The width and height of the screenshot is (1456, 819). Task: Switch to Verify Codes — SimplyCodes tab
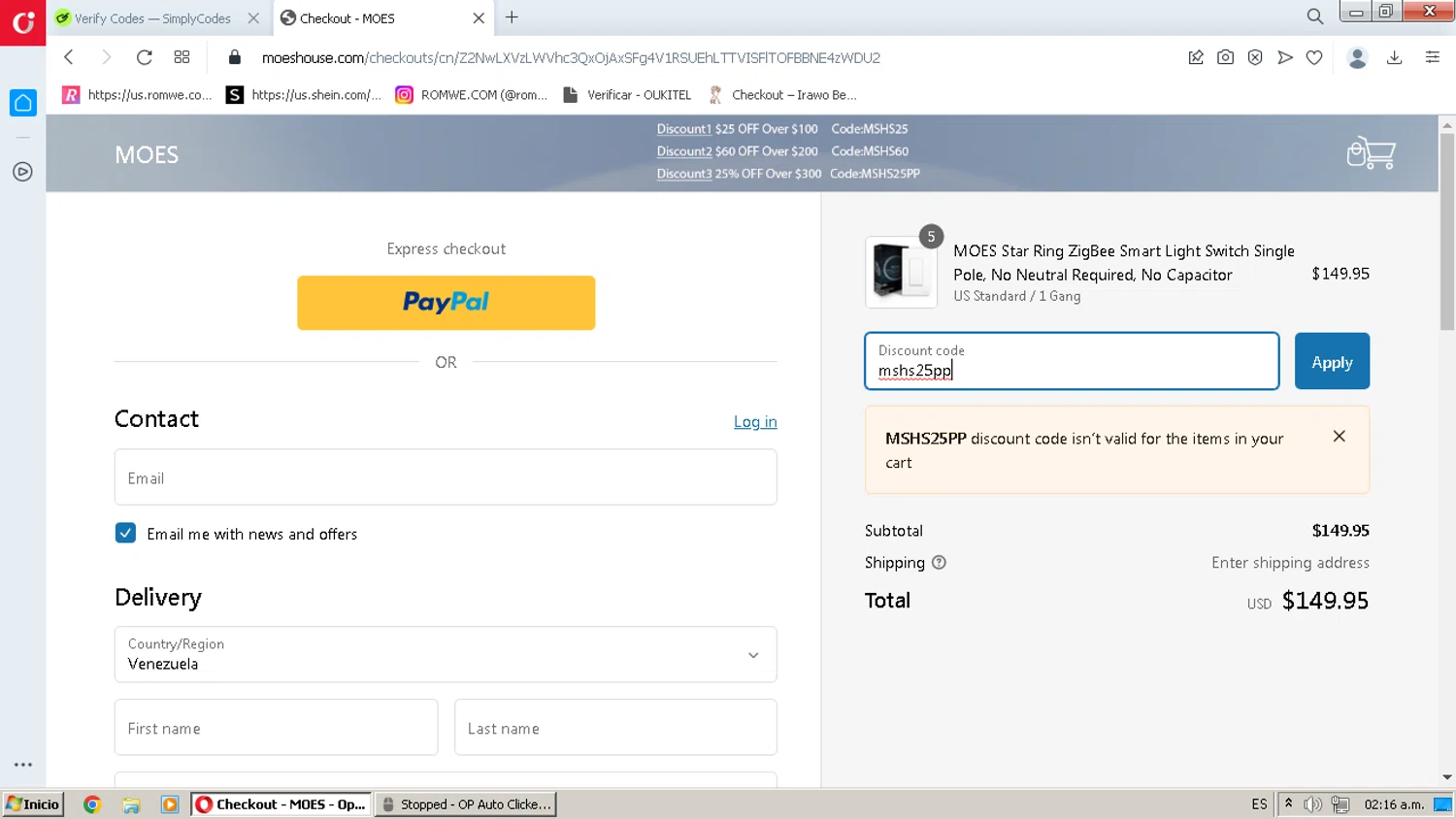point(152,18)
